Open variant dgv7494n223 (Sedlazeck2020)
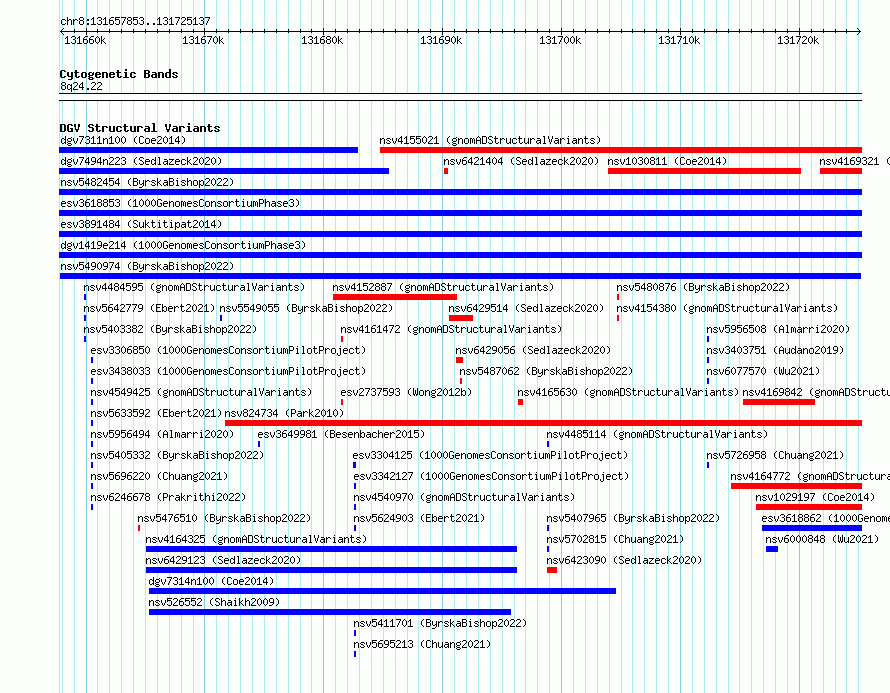 click(141, 161)
